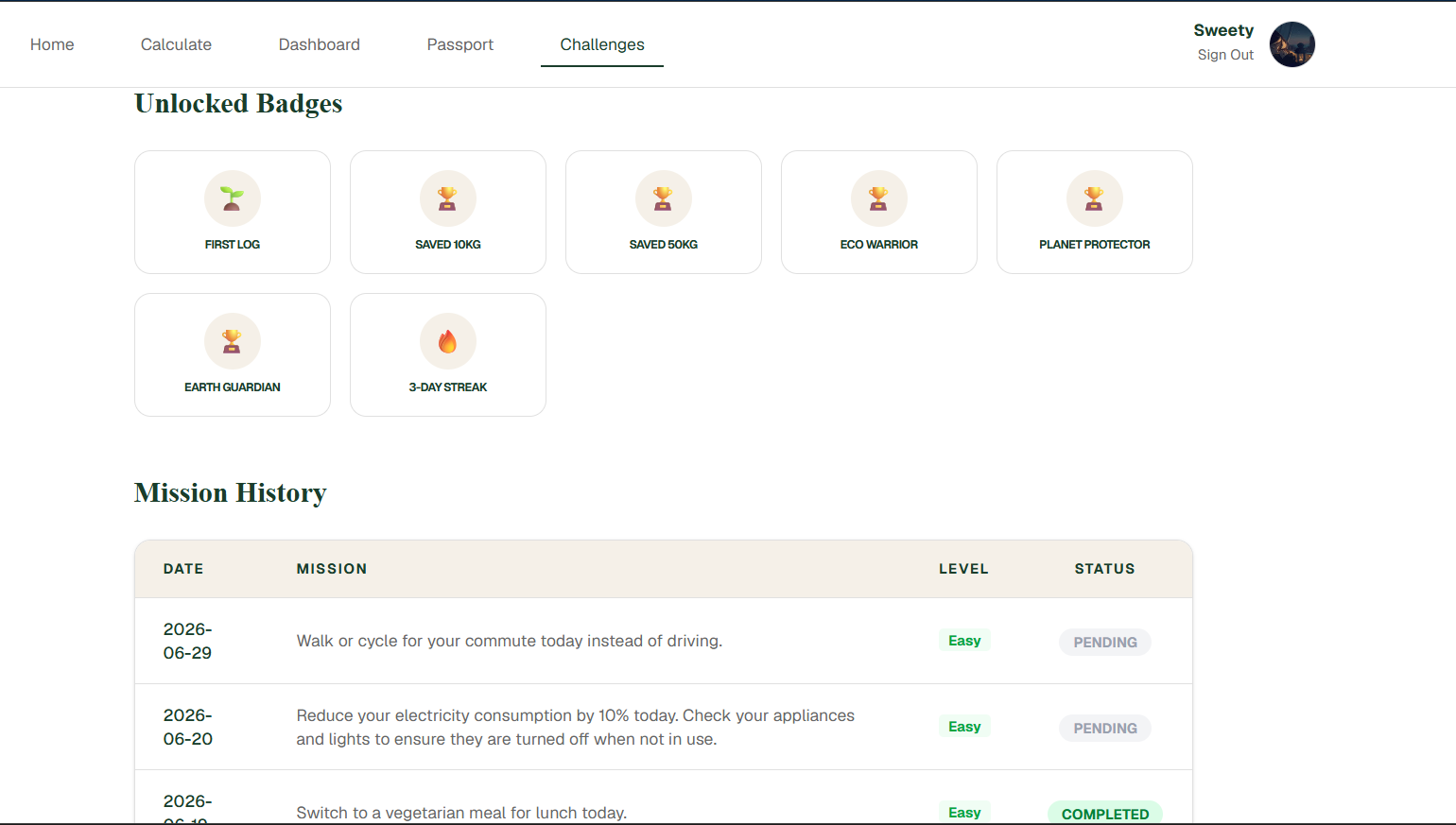Image resolution: width=1456 pixels, height=825 pixels.
Task: Click the Easy level for walk or cycle mission
Action: pyautogui.click(x=964, y=641)
